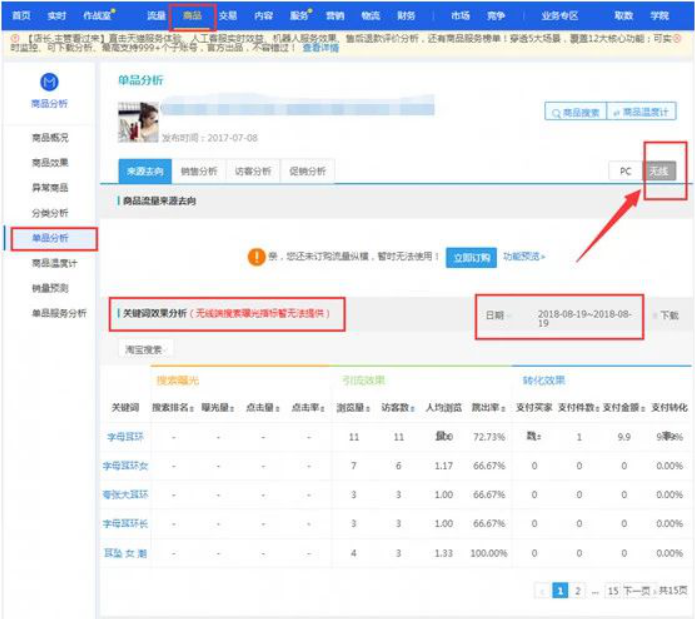This screenshot has height=619, width=695.
Task: Click the 商品搜索 search button
Action: click(576, 112)
